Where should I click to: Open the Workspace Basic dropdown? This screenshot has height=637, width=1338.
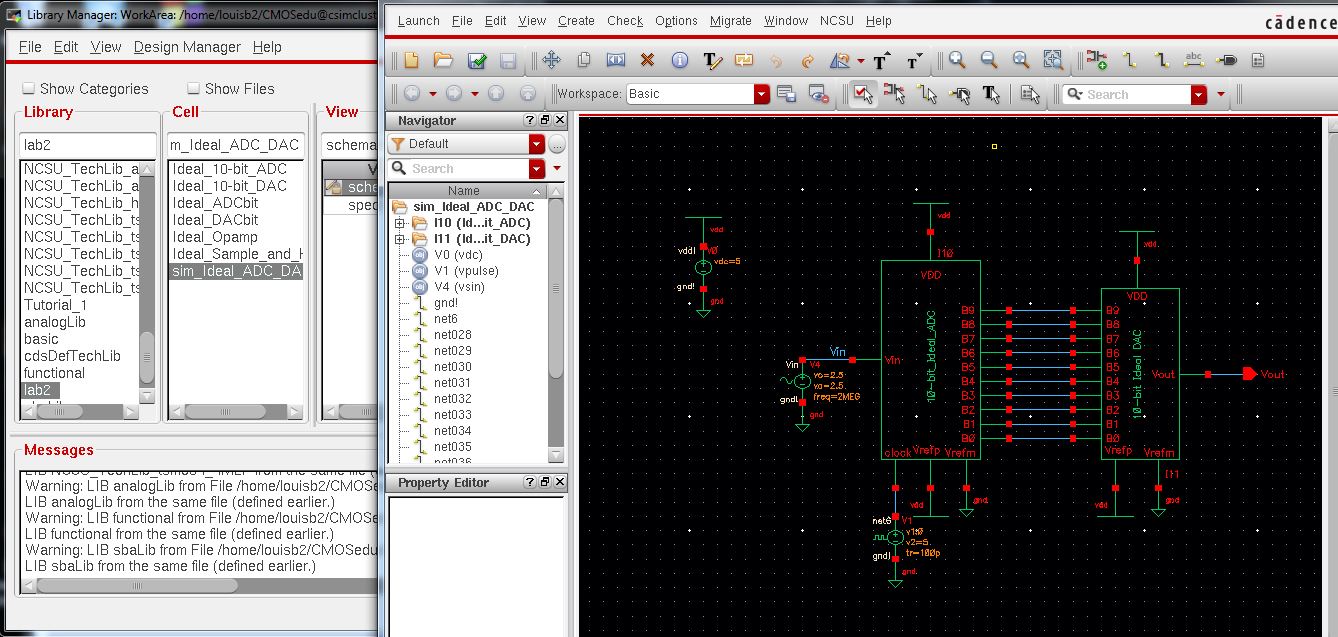click(762, 94)
